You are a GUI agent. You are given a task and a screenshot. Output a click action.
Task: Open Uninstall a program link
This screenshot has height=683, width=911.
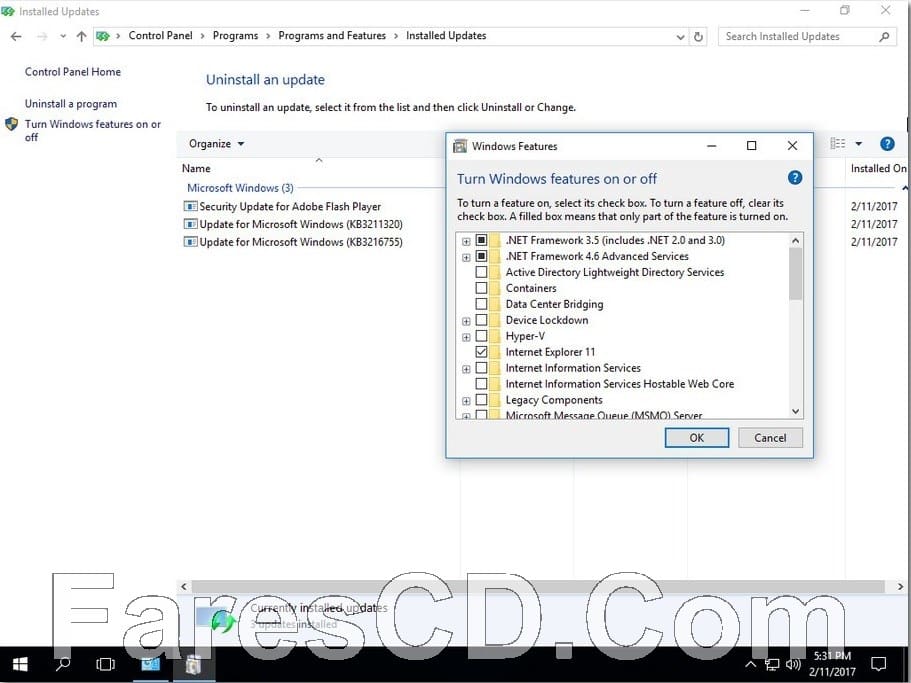point(71,104)
